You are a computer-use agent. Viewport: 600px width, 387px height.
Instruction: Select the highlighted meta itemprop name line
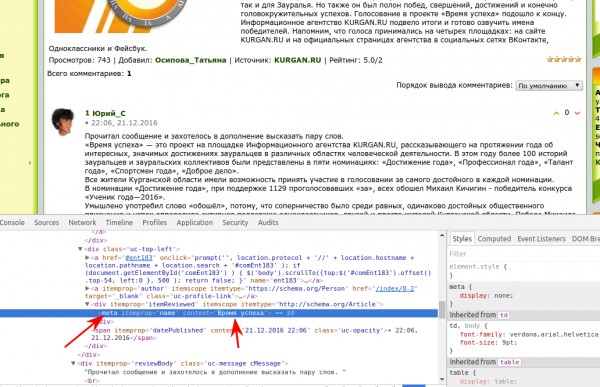tap(219, 313)
